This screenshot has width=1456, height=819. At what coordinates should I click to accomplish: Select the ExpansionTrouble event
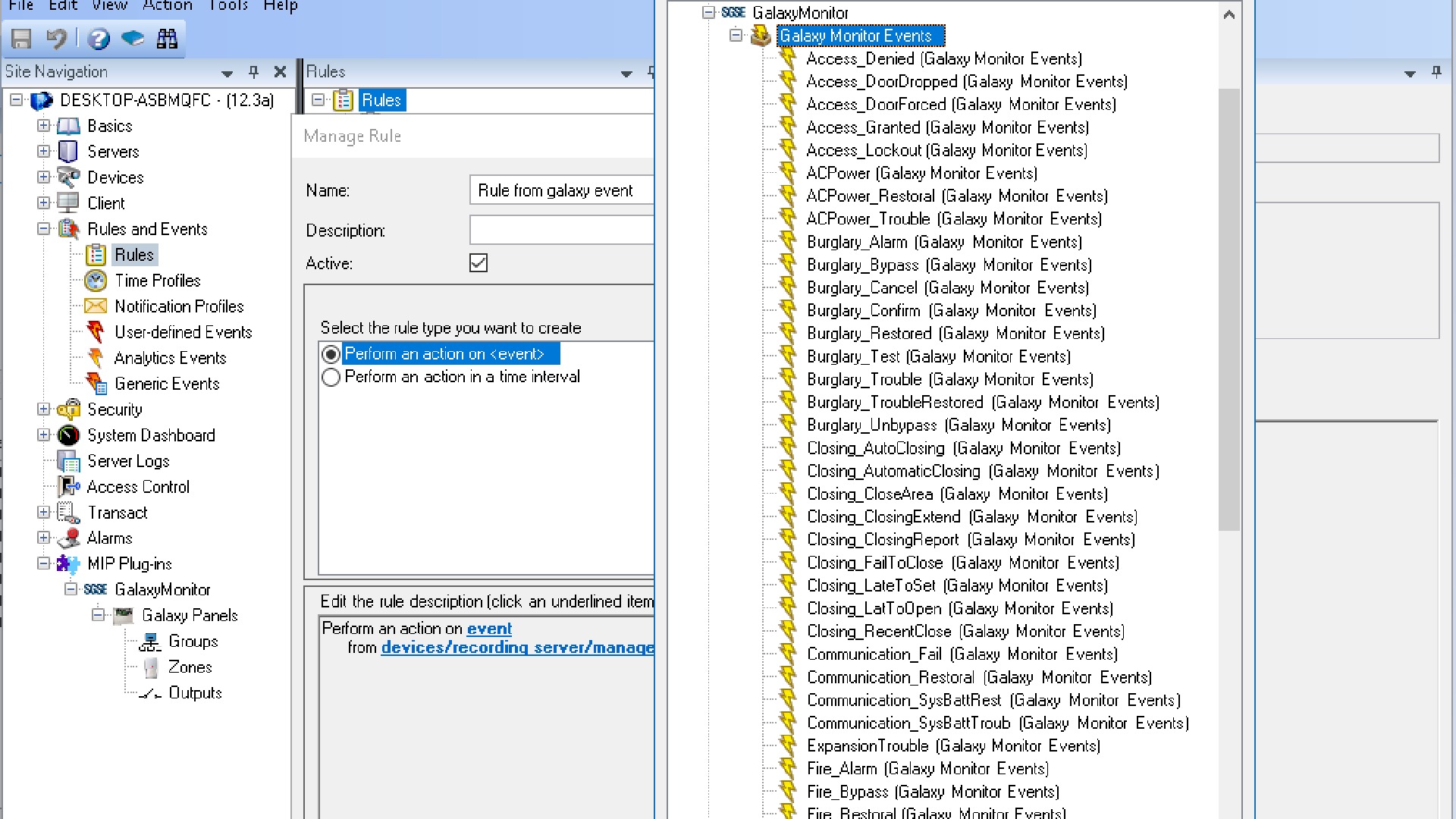click(x=952, y=746)
